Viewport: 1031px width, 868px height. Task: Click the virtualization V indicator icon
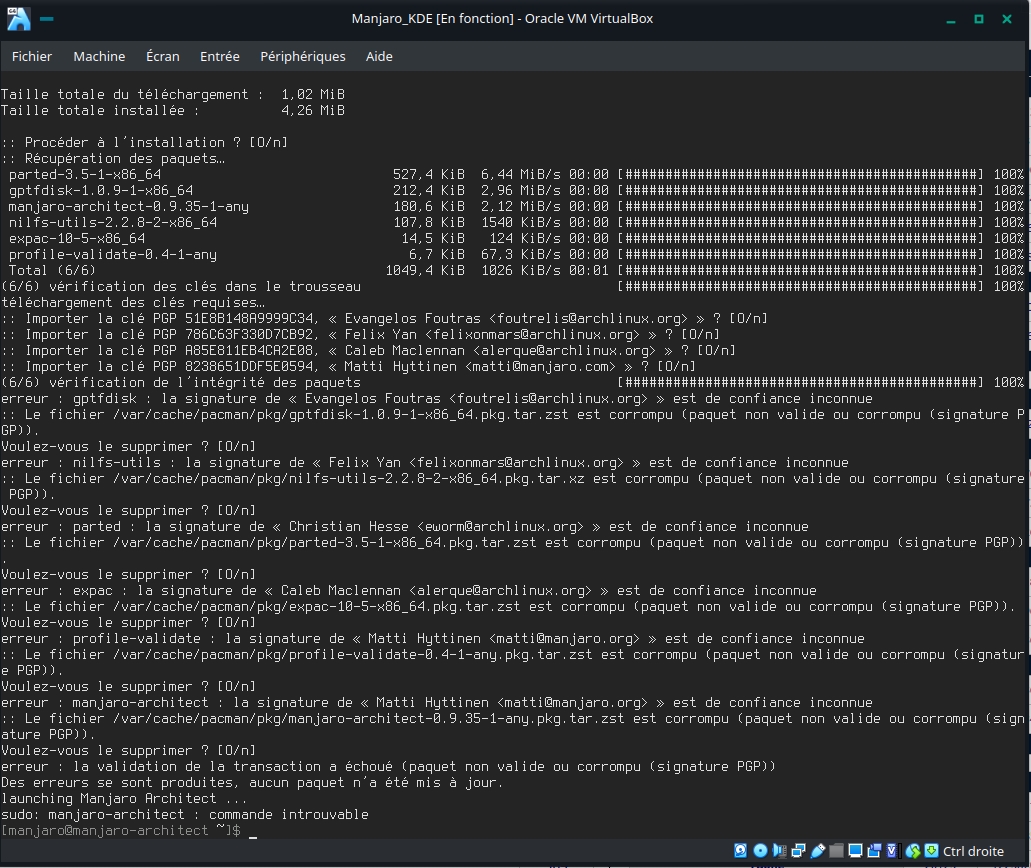(x=891, y=851)
